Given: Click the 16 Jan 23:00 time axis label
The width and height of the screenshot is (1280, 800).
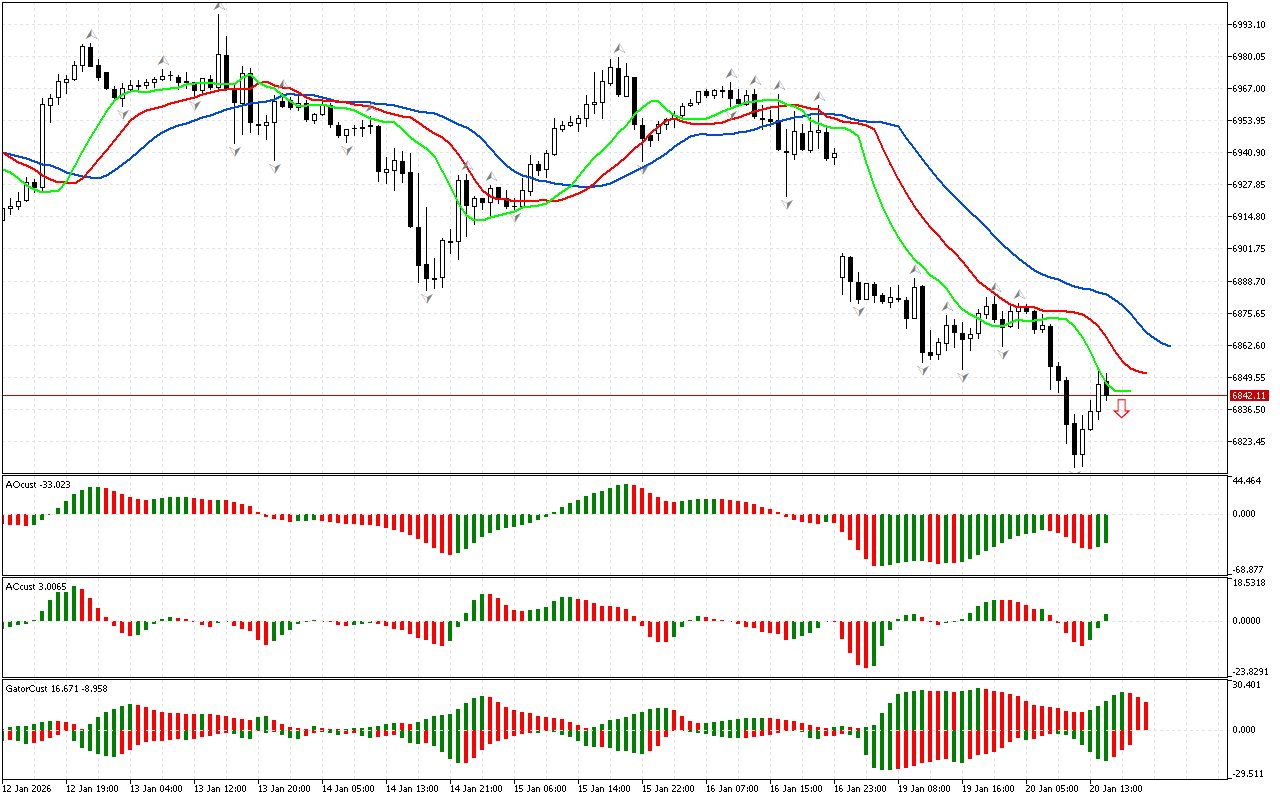Looking at the screenshot, I should click(860, 788).
